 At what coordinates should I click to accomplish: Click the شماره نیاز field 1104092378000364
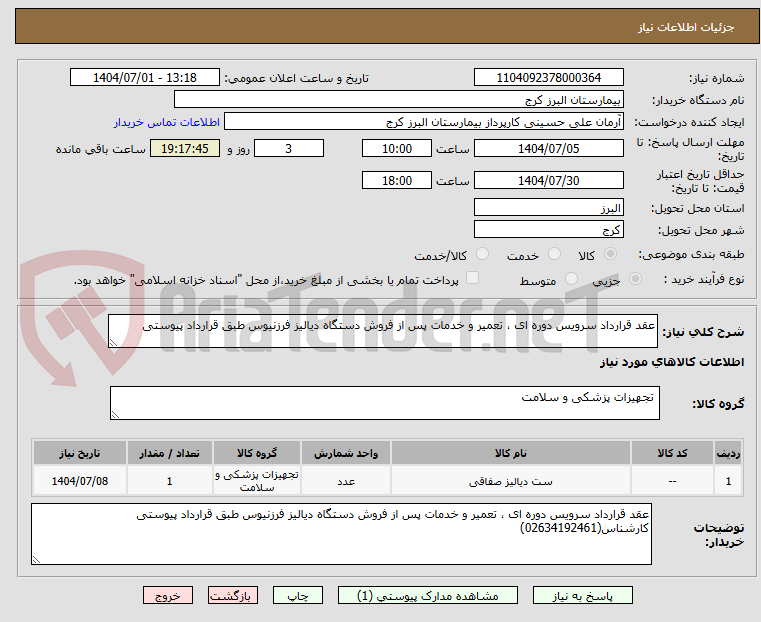click(548, 78)
